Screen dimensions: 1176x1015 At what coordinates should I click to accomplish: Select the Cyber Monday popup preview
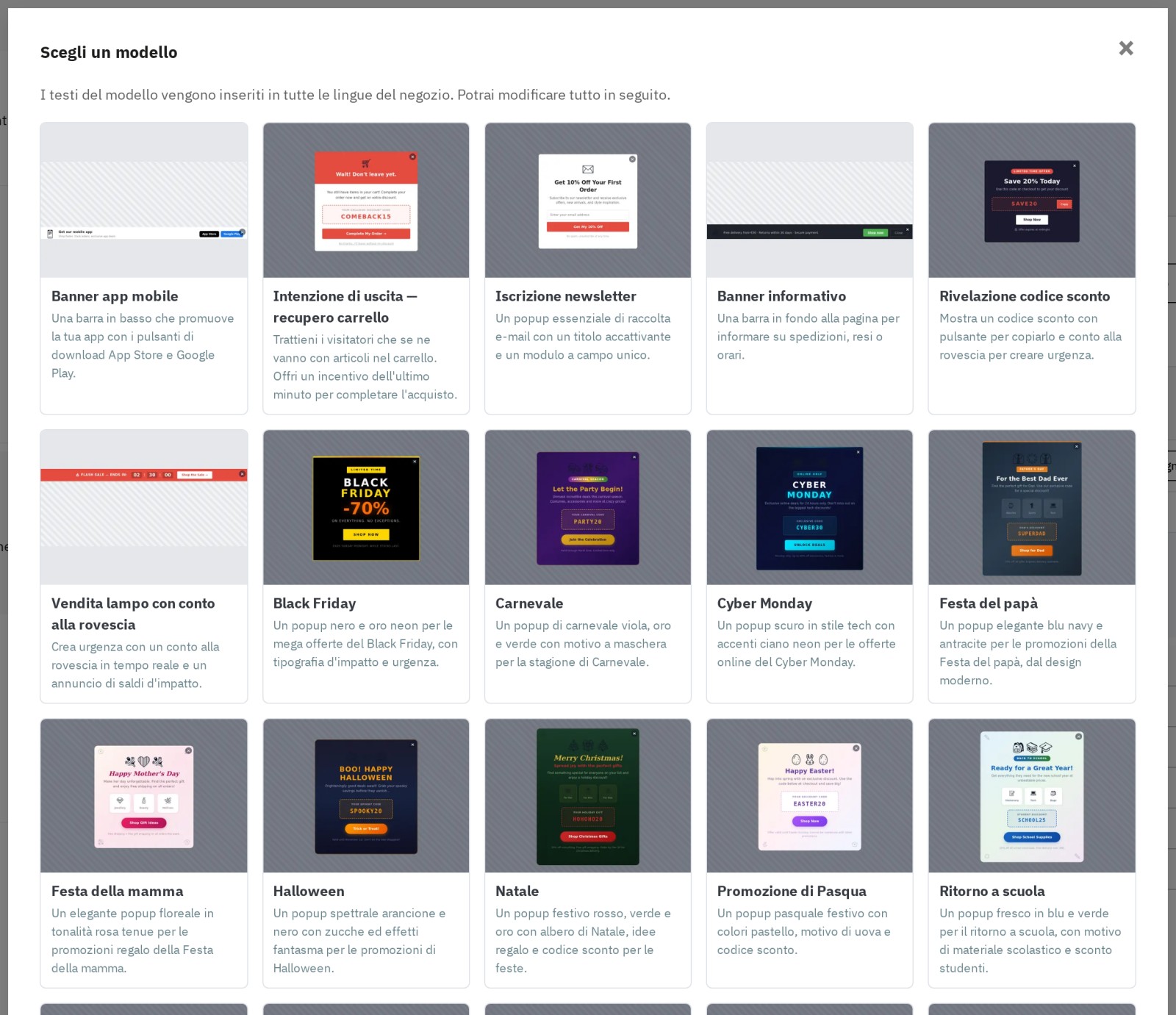point(810,507)
